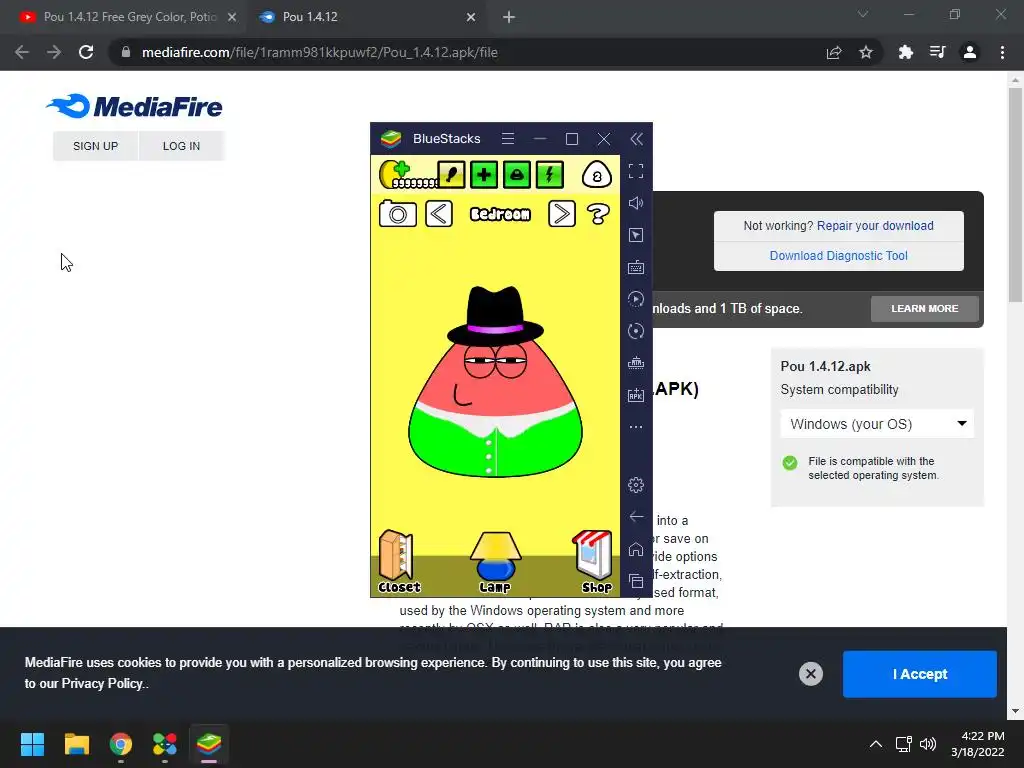Open the Pou help question mark
Viewport: 1024px width, 768px height.
(598, 214)
